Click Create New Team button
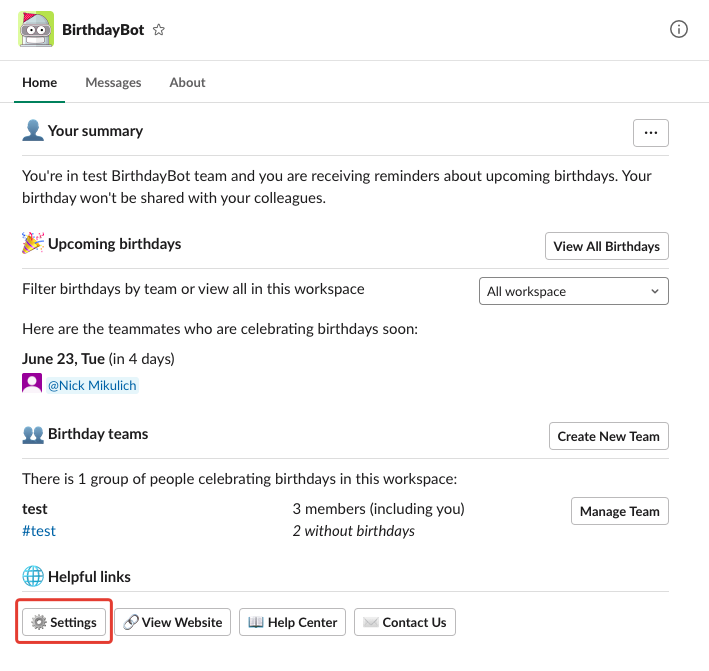Image resolution: width=709 pixels, height=671 pixels. (x=608, y=436)
